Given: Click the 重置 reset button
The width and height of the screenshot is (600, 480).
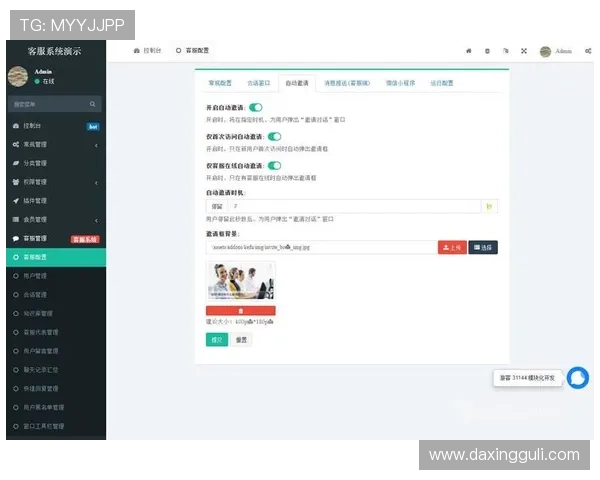Looking at the screenshot, I should (x=241, y=340).
